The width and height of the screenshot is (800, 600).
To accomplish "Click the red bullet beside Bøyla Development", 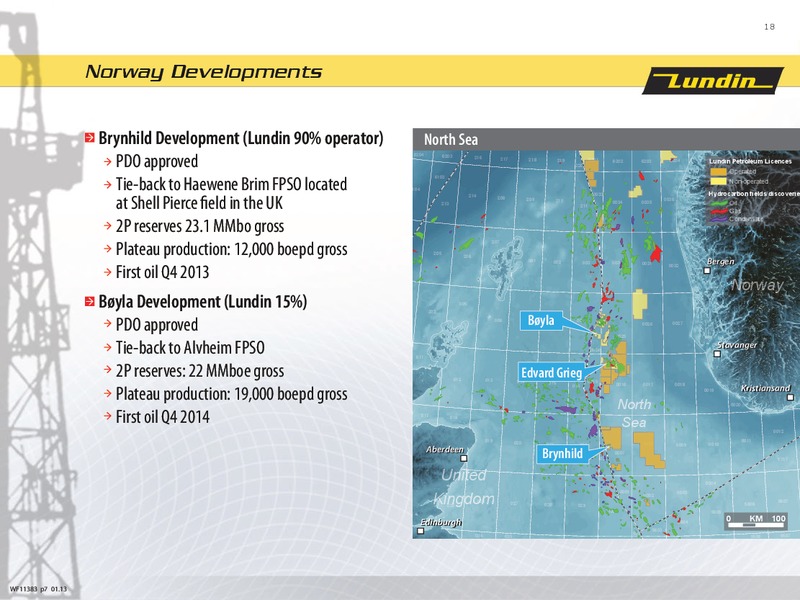I will (90, 302).
